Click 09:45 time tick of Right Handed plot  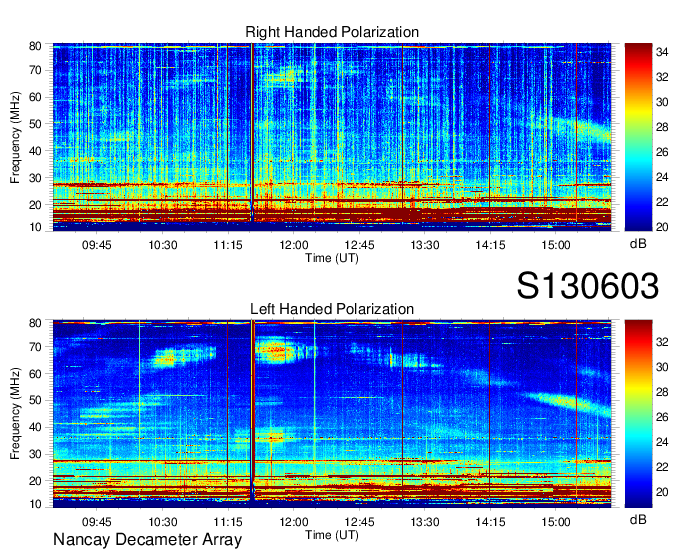point(97,245)
